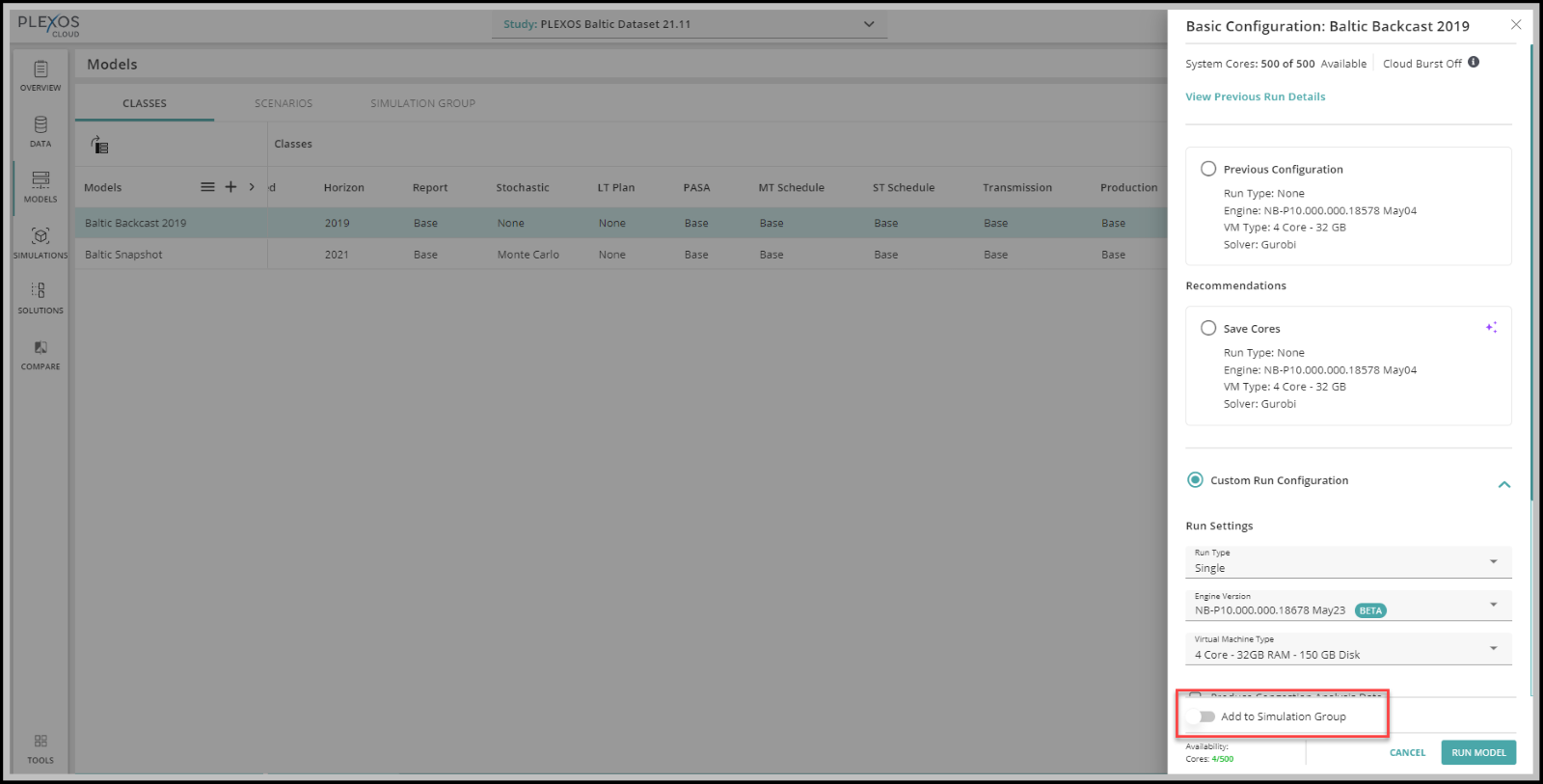Viewport: 1543px width, 784px height.
Task: Open the Run Type dropdown
Action: [1348, 562]
